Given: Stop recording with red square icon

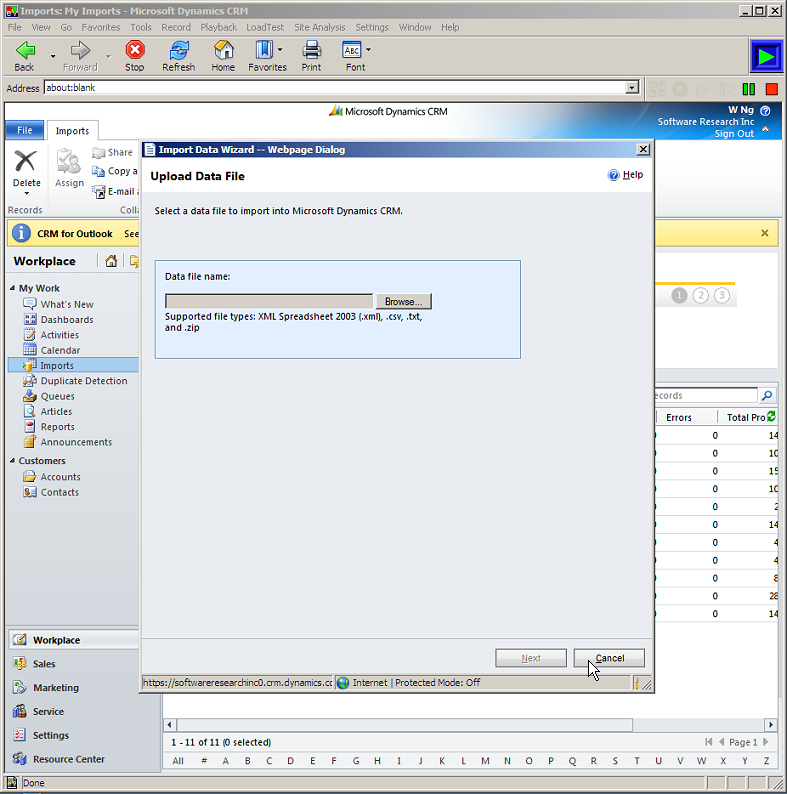Looking at the screenshot, I should tap(772, 89).
